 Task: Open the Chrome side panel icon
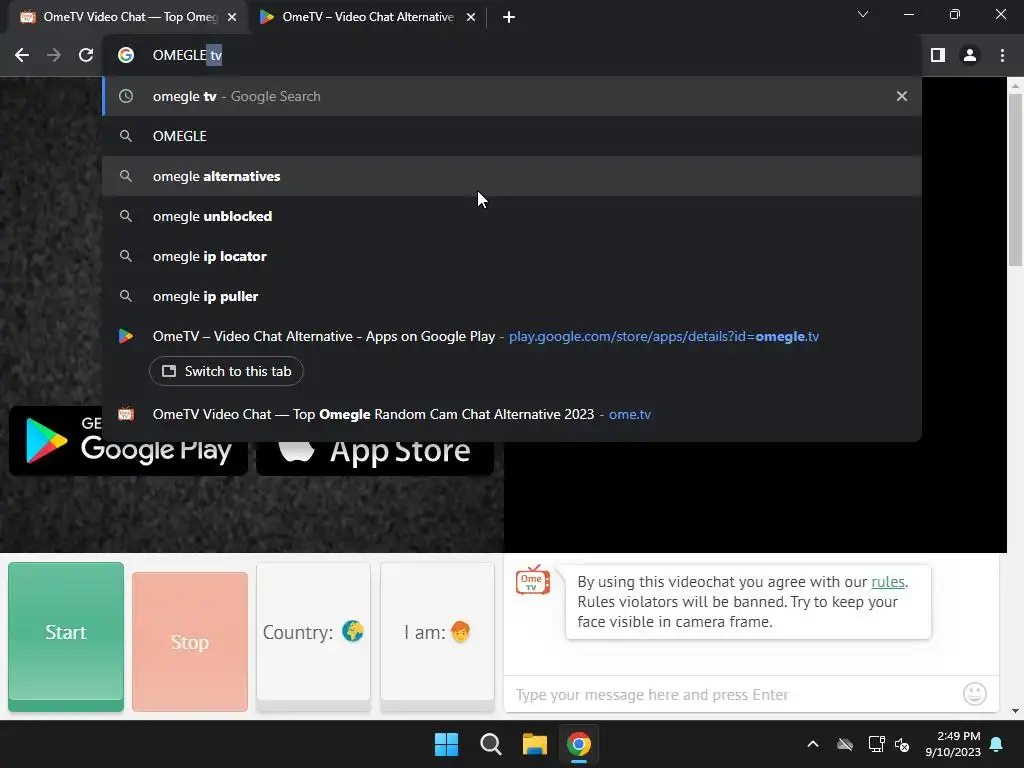click(938, 56)
